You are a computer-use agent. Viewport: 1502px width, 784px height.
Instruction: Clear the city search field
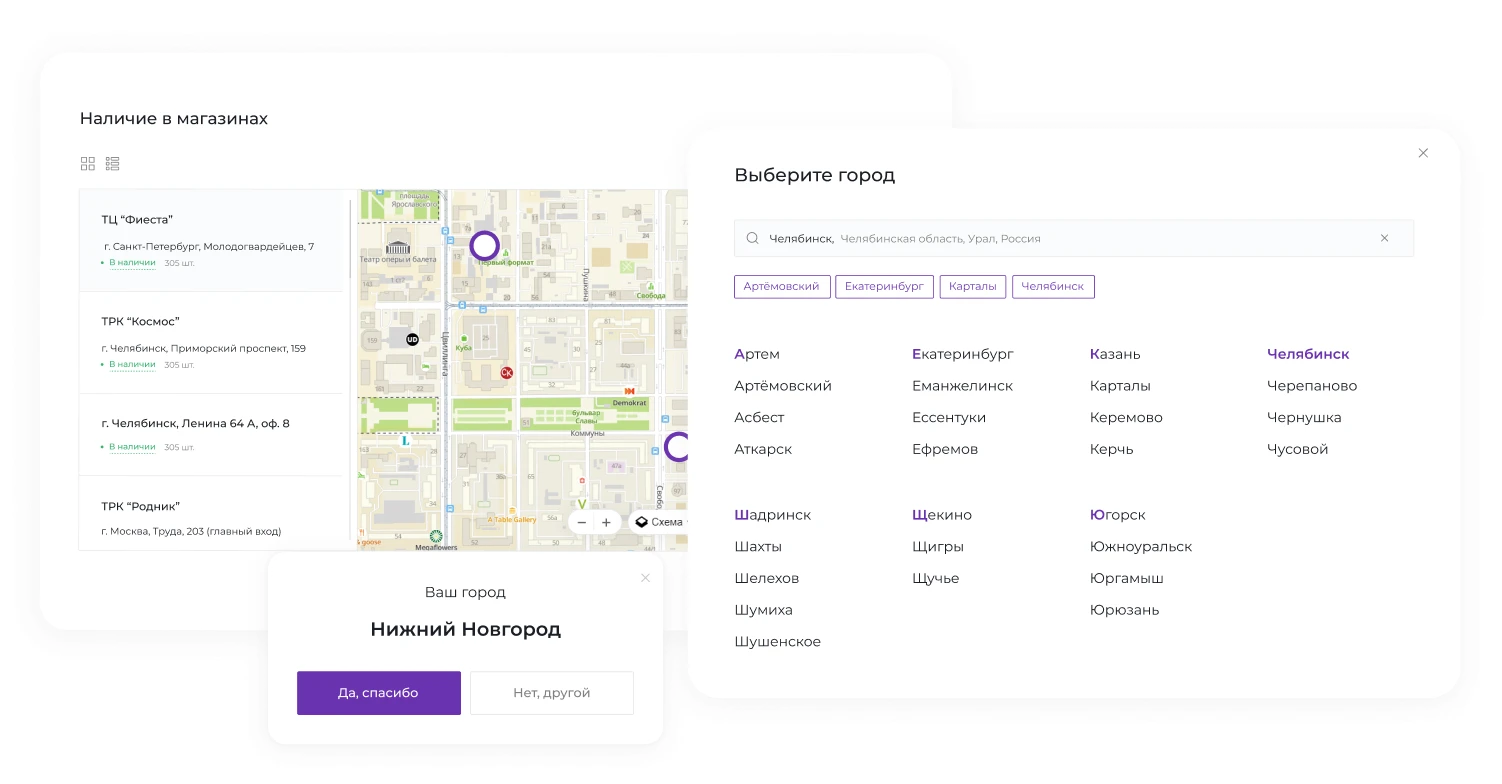coord(1384,239)
